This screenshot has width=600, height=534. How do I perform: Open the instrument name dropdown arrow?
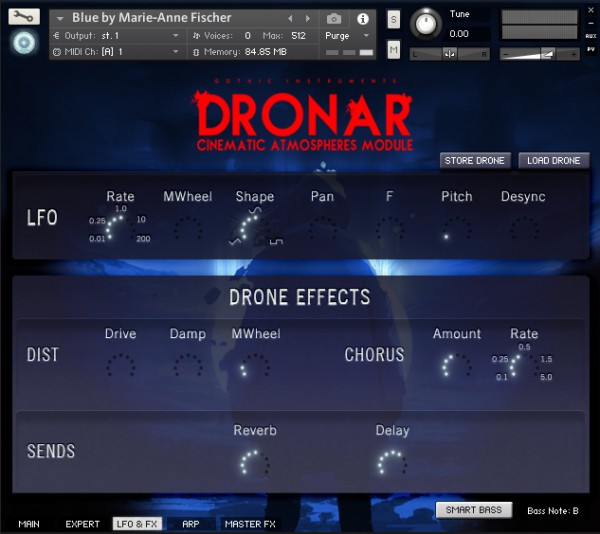pos(60,18)
